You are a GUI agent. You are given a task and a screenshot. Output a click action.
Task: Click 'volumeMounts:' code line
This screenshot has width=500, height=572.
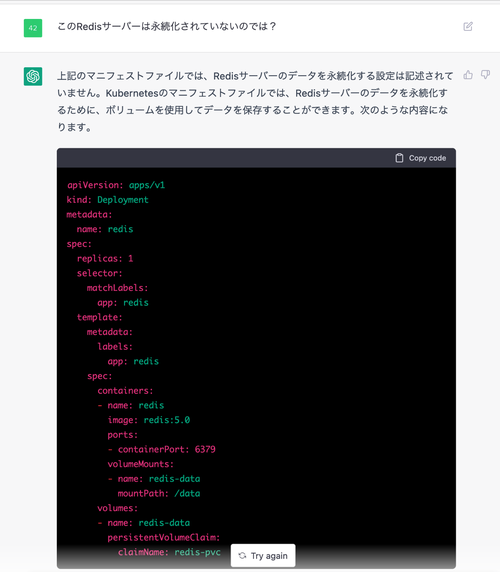[x=140, y=464]
